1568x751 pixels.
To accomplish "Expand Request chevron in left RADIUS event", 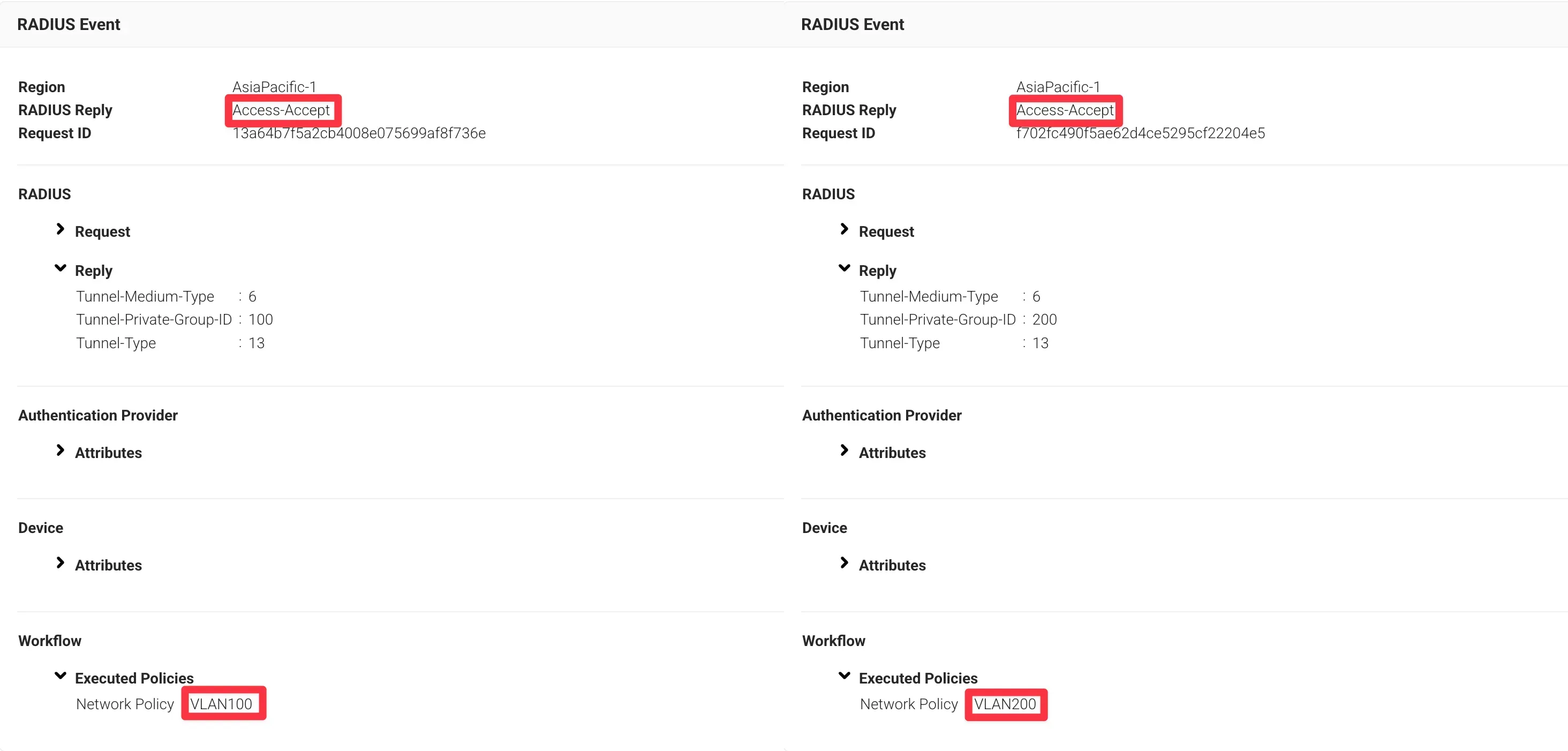I will click(61, 230).
